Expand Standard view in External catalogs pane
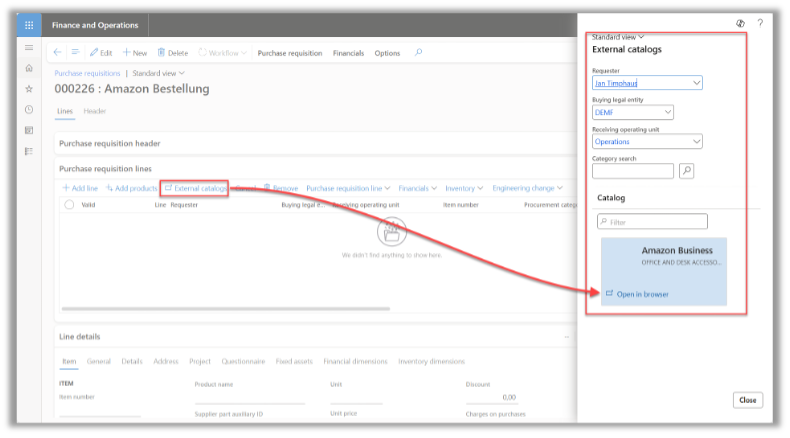 618,37
